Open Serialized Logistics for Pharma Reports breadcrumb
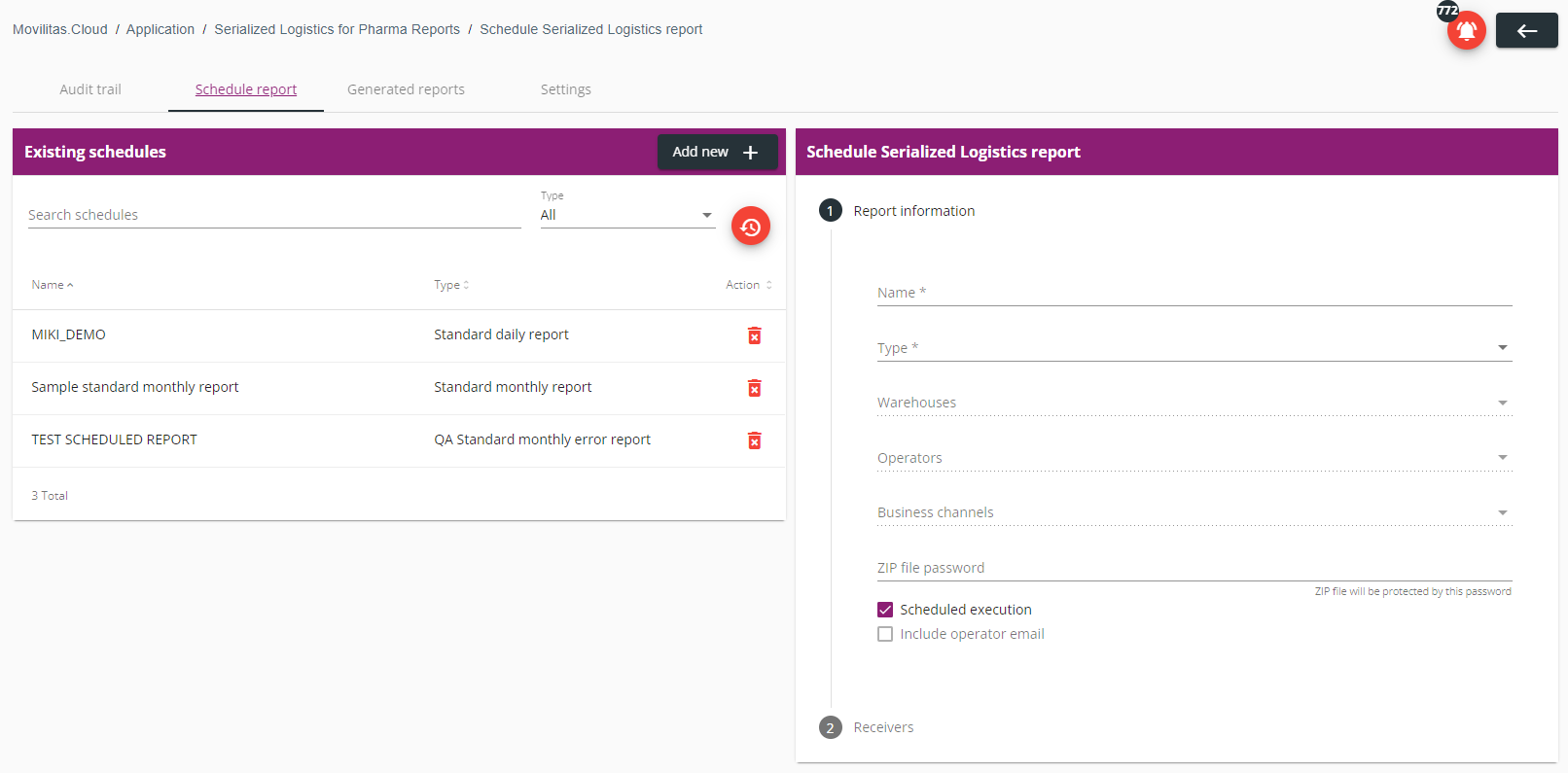1568x773 pixels. pyautogui.click(x=338, y=29)
